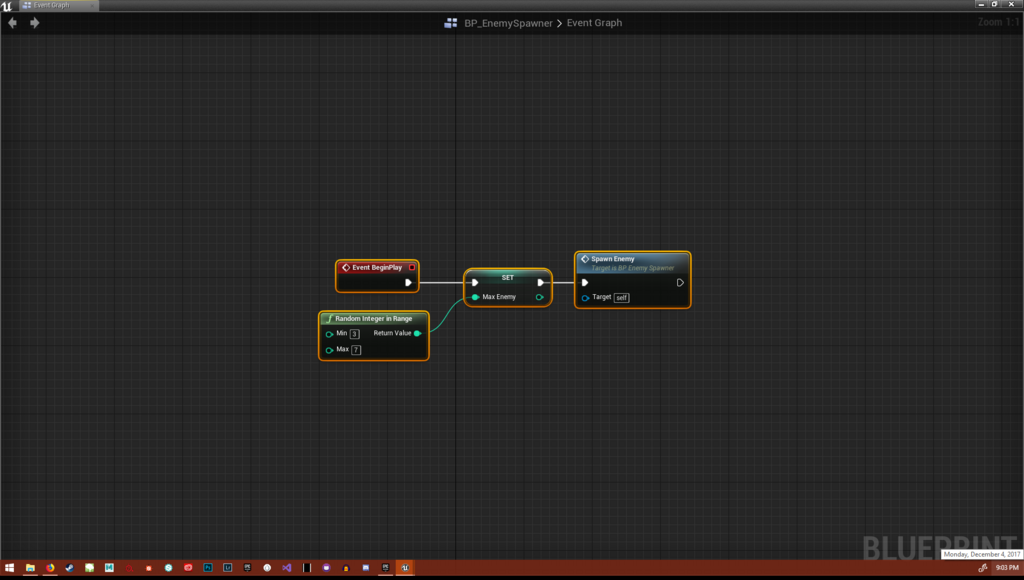The image size is (1024, 580).
Task: Click the red delegate pin on Event BeginPlay
Action: [x=411, y=267]
